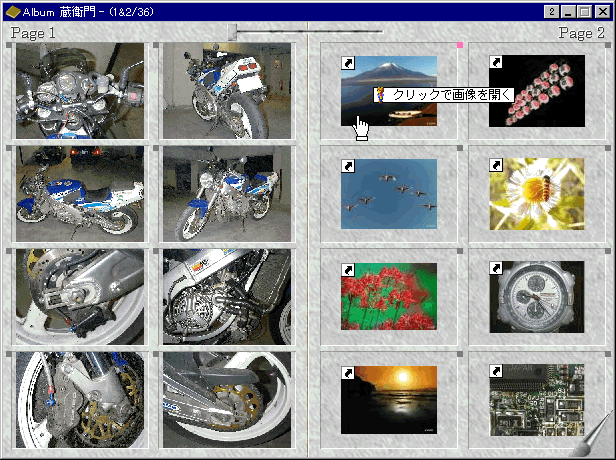Click shortcut arrow on Mount Fuji thumbnail

[348, 63]
